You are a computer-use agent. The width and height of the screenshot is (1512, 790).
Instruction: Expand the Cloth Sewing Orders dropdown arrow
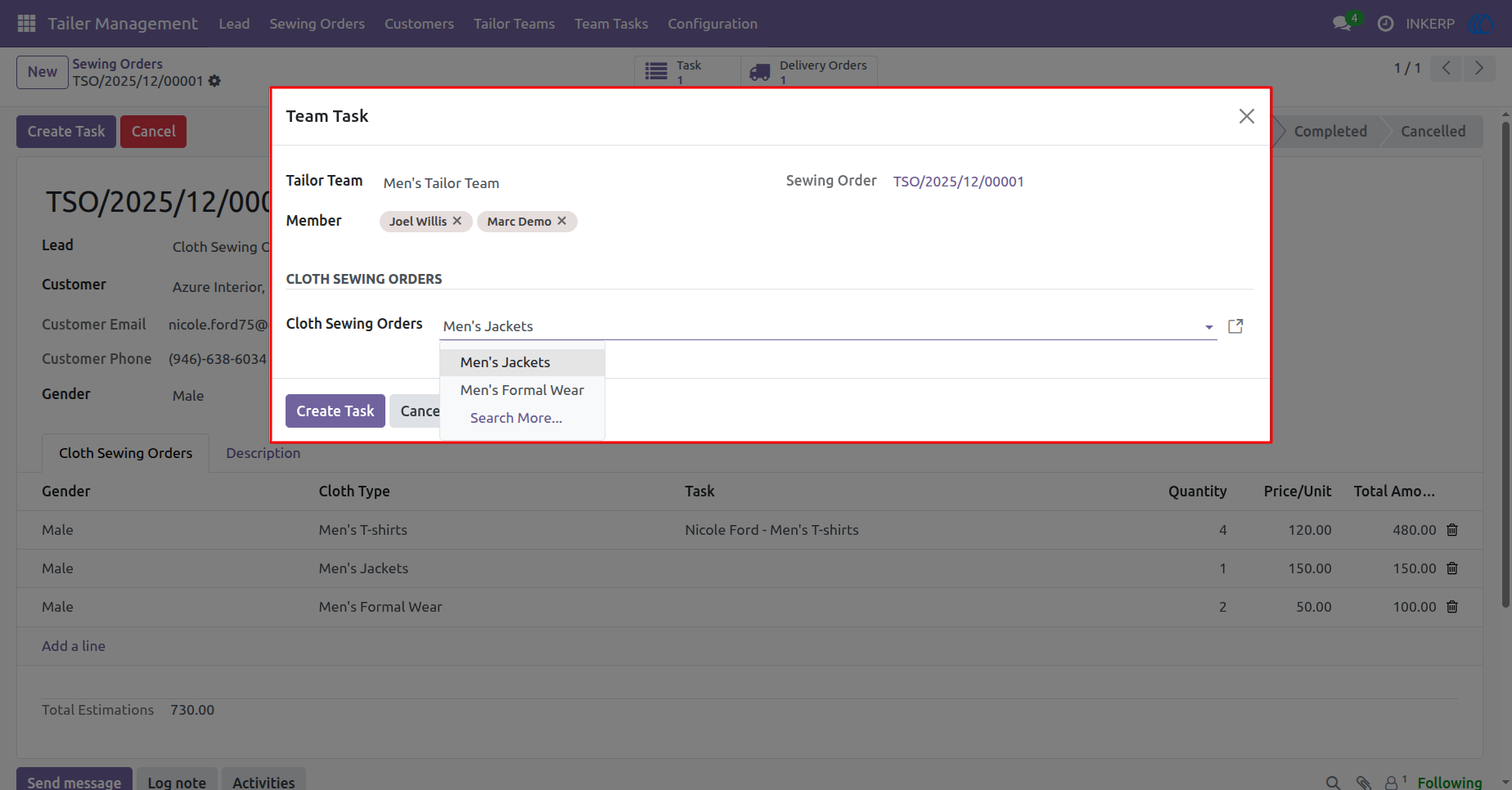tap(1208, 327)
